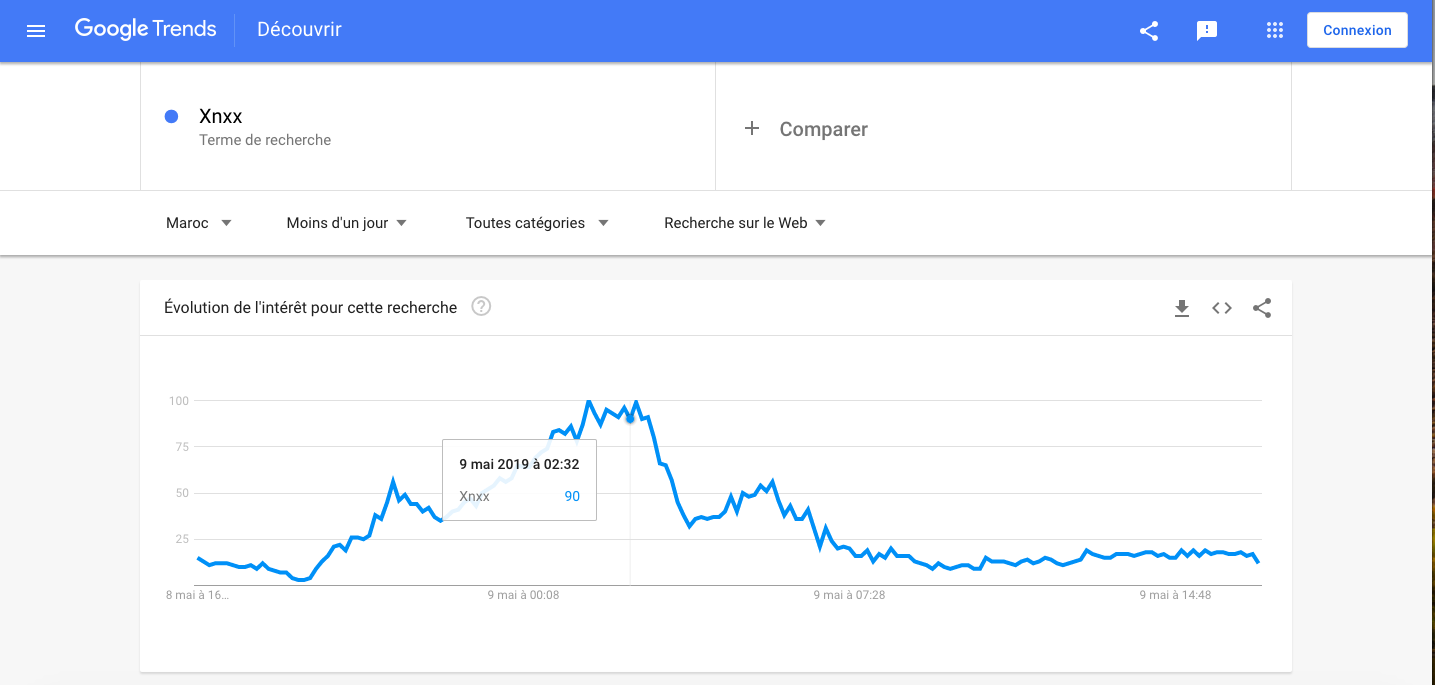This screenshot has width=1435, height=685.
Task: Click the chart data point near 02:32
Action: pos(630,418)
